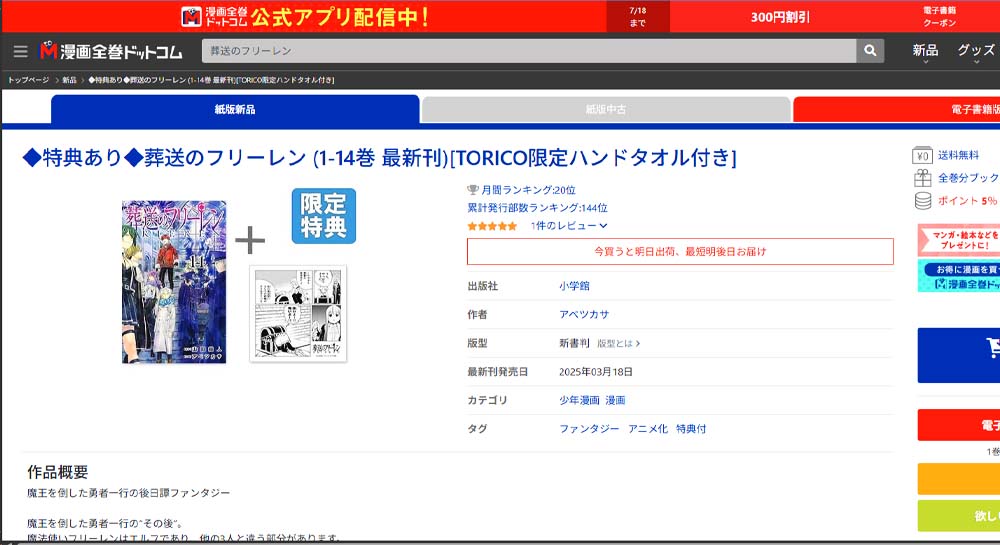The width and height of the screenshot is (1000, 545).
Task: Switch to the 紙版新品 tab
Action: (235, 109)
